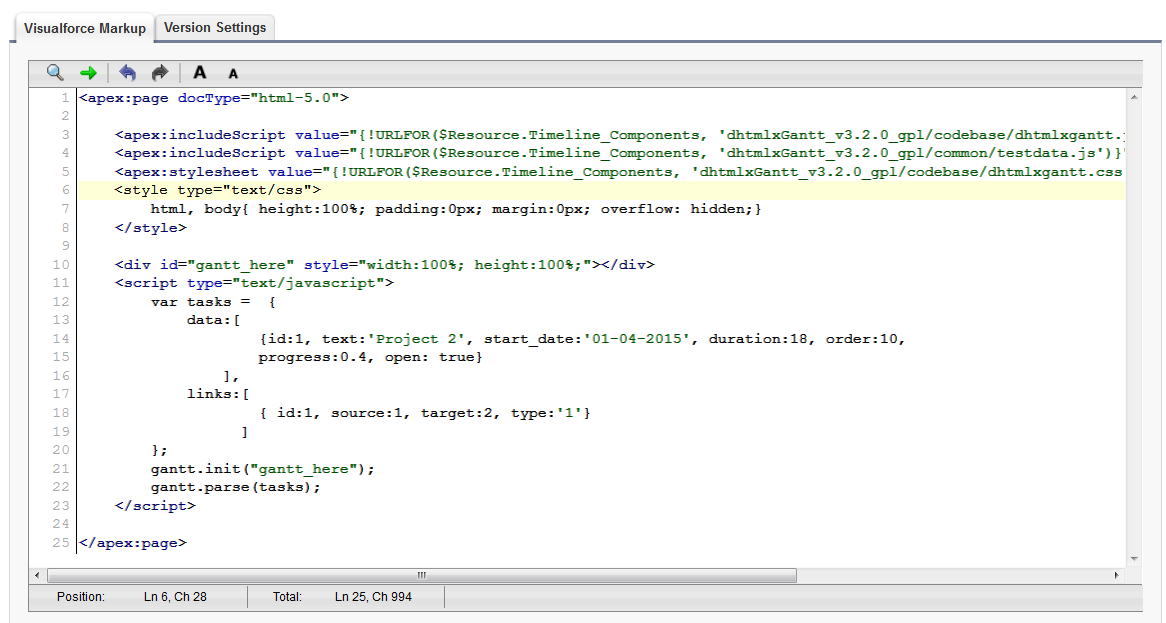Click the testdata.js includeScript line
This screenshot has width=1166, height=623.
(619, 153)
